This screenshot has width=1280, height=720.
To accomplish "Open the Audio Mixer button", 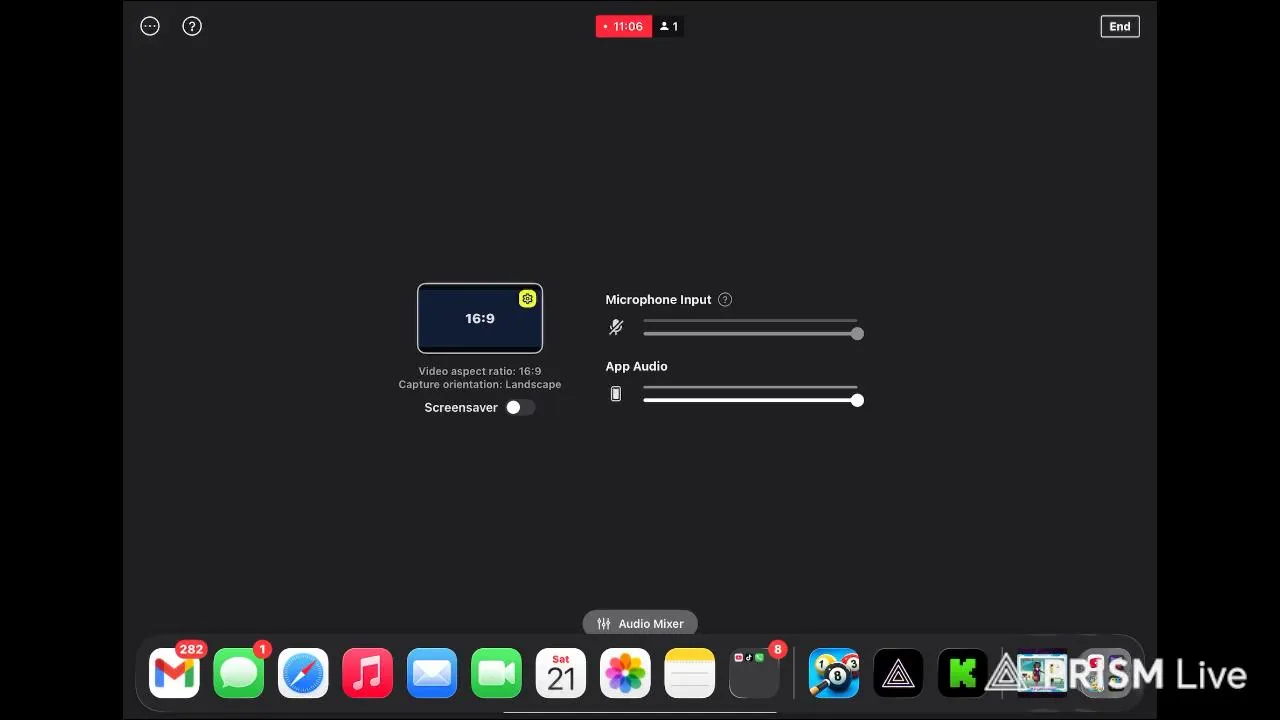I will click(x=640, y=624).
